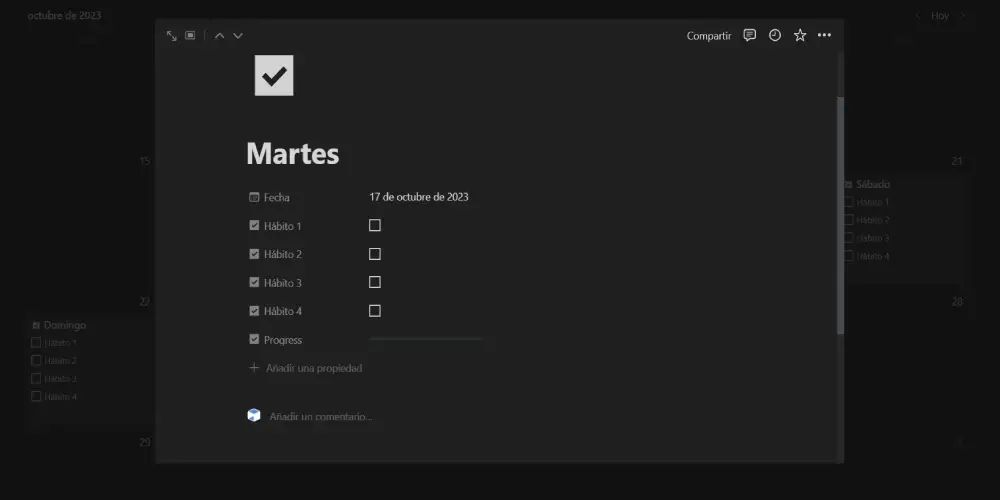The width and height of the screenshot is (1000, 500).
Task: Open the Progress property name menu
Action: (x=282, y=340)
